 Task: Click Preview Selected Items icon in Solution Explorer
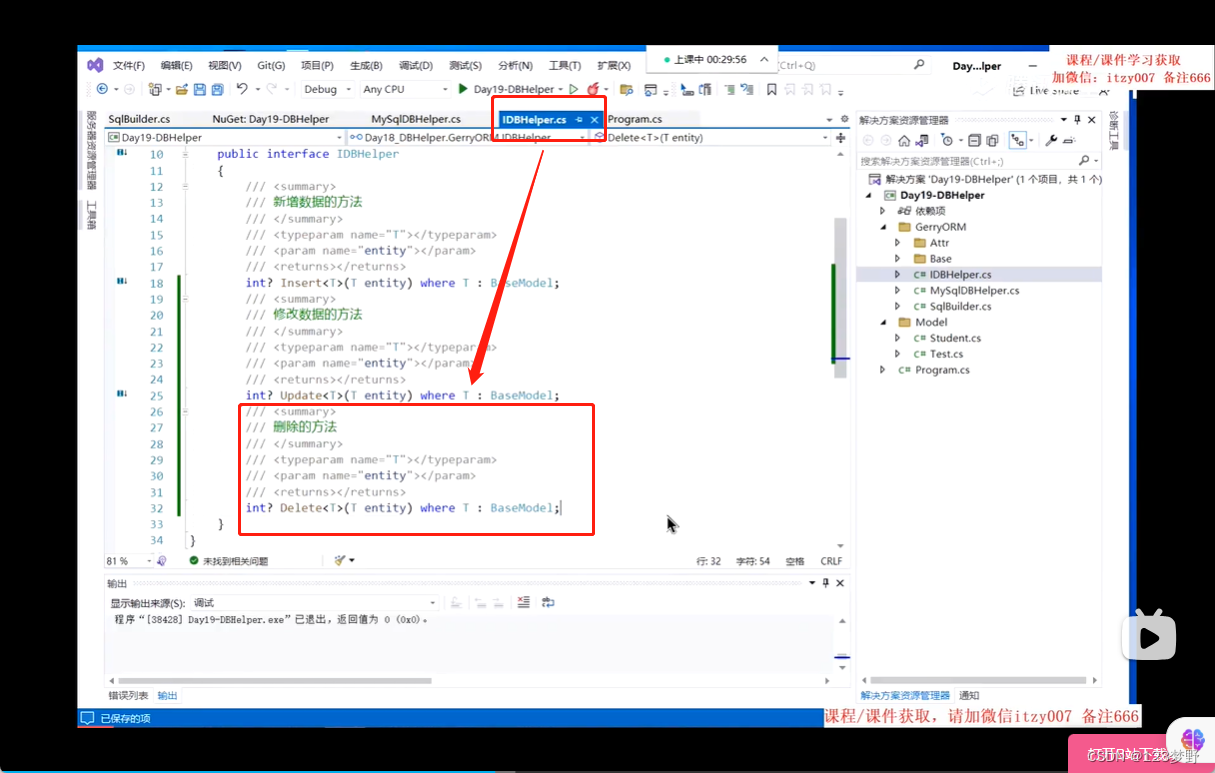(x=1069, y=141)
